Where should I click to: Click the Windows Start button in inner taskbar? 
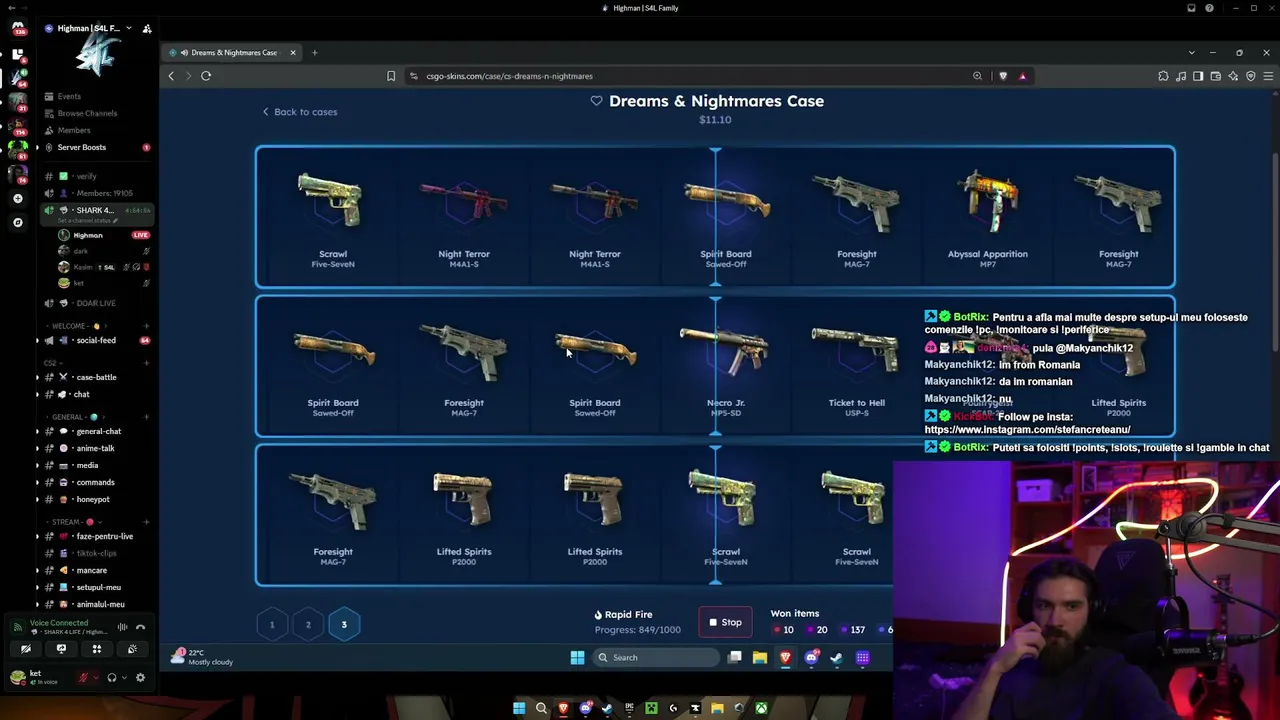point(577,658)
